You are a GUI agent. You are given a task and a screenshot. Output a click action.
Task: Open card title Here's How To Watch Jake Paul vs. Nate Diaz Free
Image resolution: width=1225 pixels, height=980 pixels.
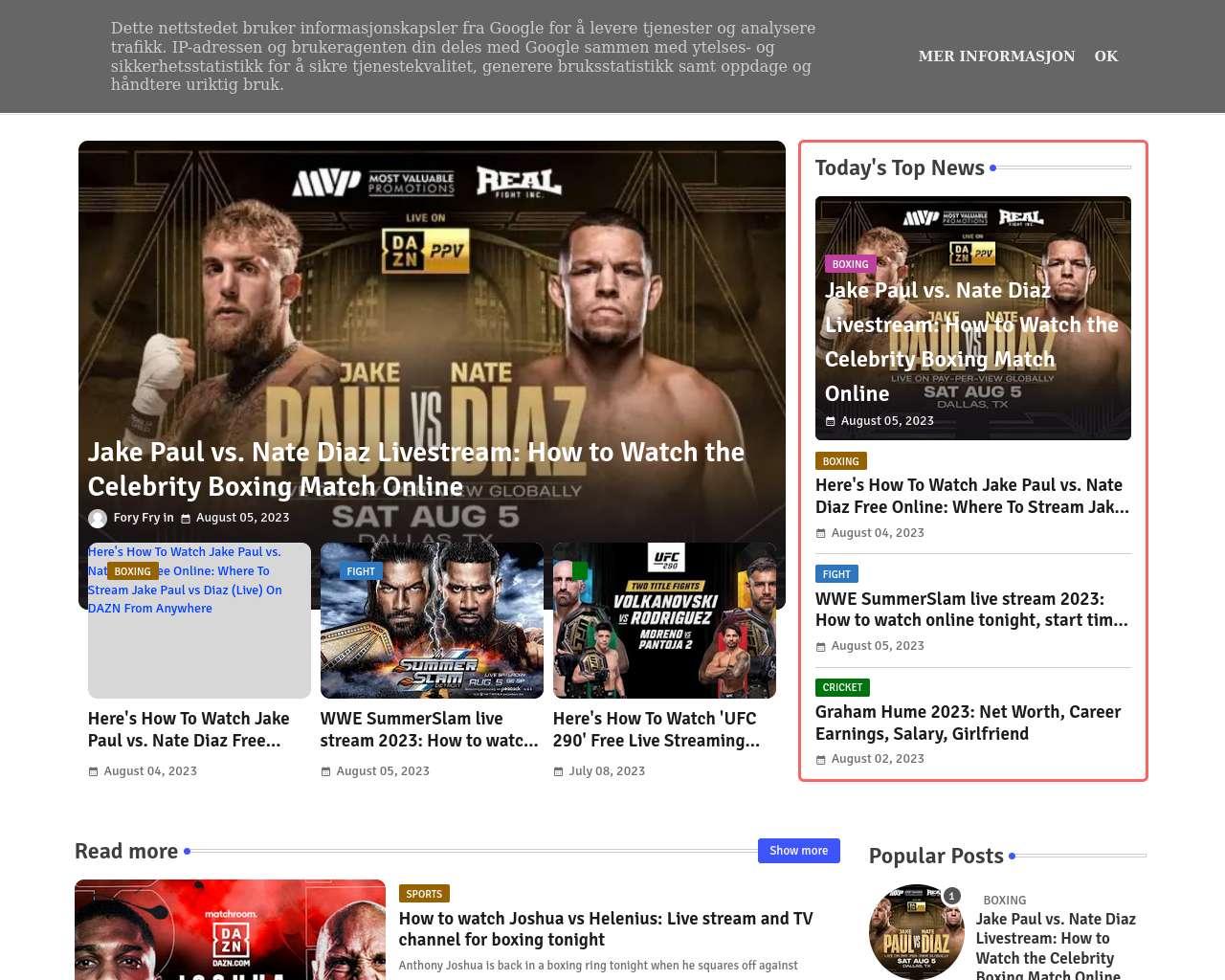(189, 729)
